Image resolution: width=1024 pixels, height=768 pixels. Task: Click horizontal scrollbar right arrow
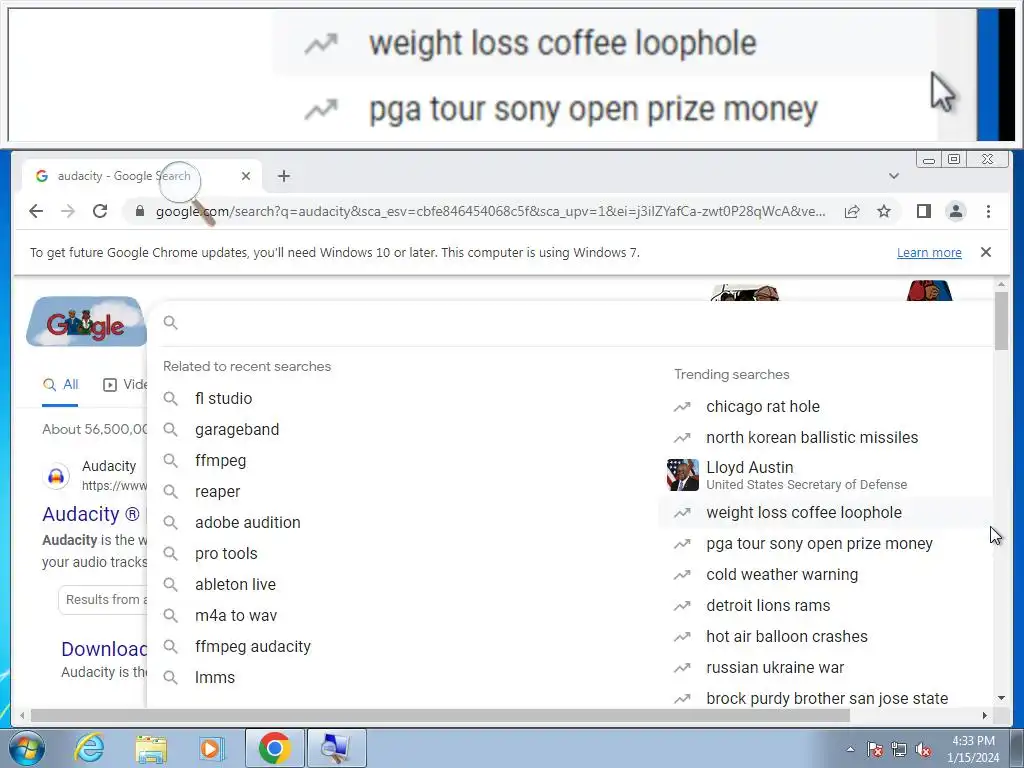[x=985, y=716]
